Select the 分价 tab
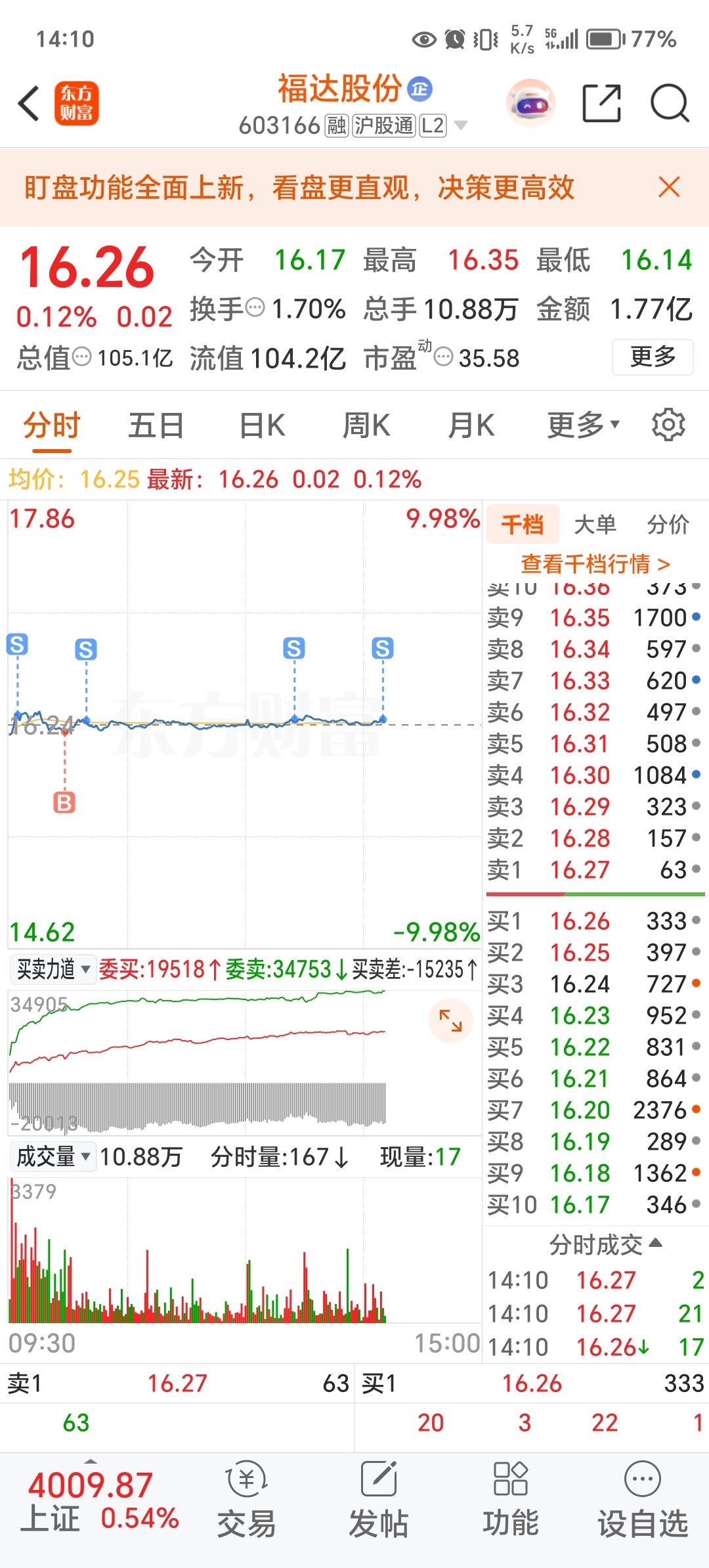Screen dimensions: 709x1568 point(668,524)
